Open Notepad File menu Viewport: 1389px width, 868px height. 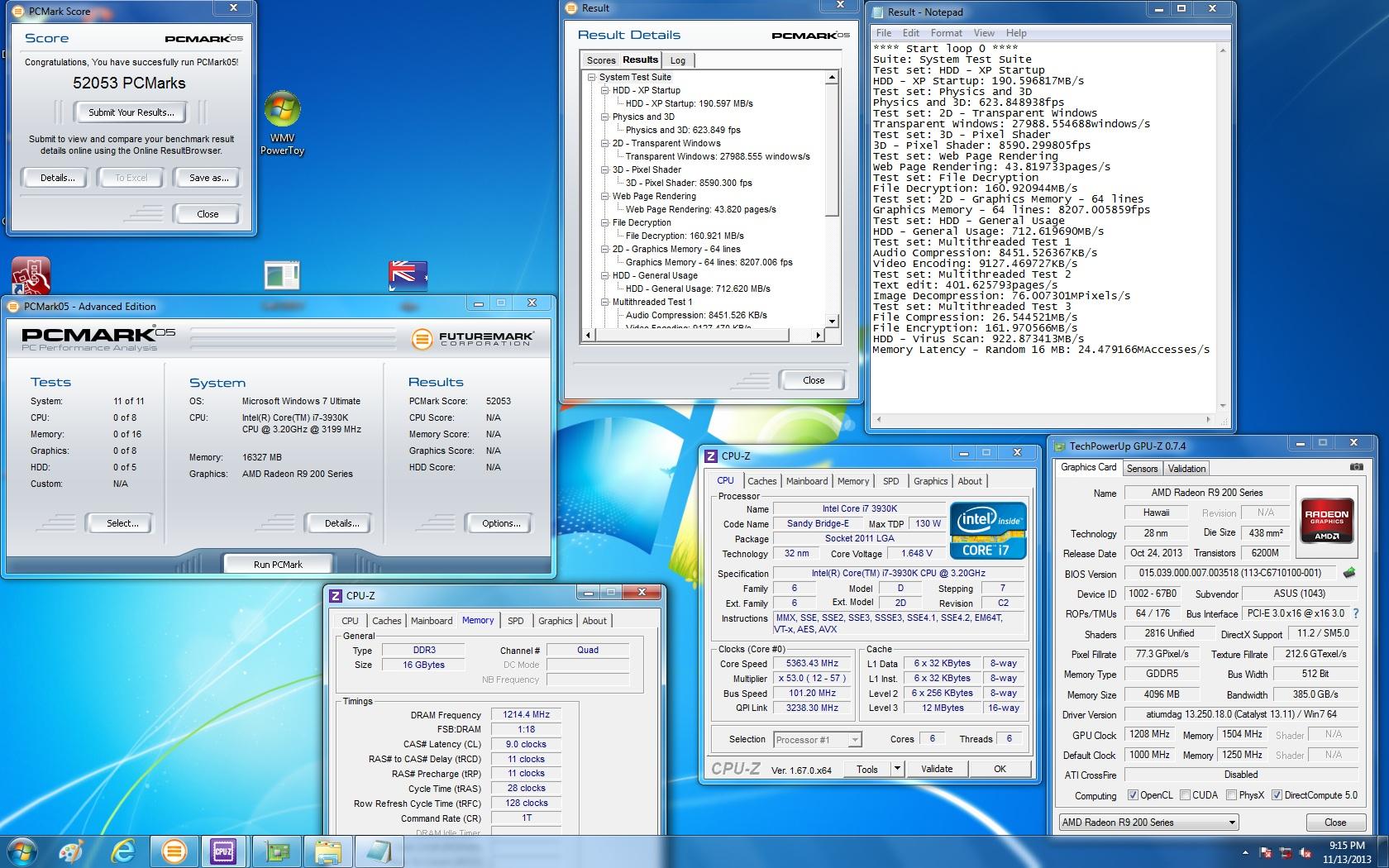click(884, 33)
